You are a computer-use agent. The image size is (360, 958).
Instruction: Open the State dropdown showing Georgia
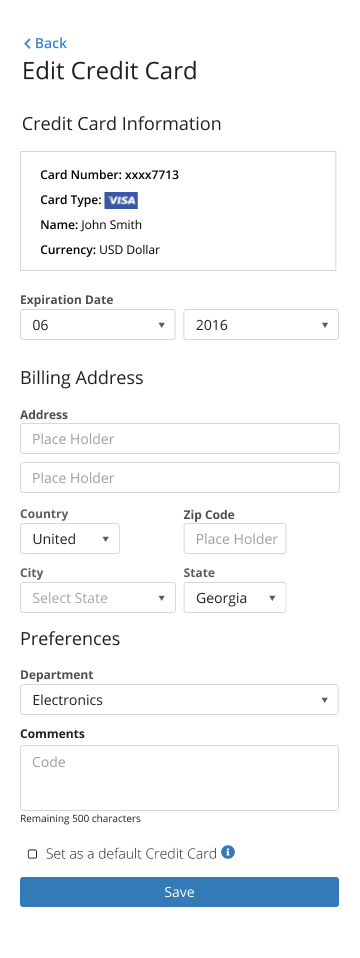(235, 598)
